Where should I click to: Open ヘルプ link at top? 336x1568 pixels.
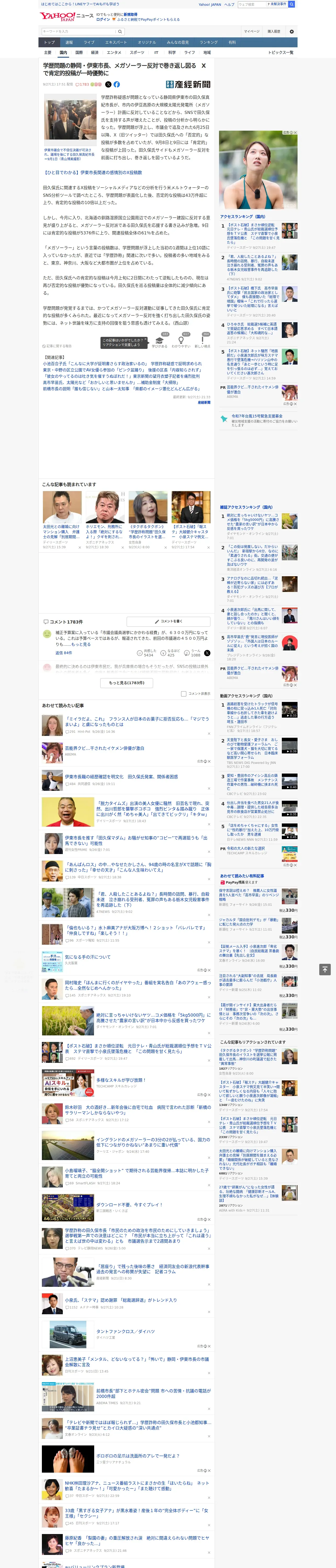tap(229, 4)
